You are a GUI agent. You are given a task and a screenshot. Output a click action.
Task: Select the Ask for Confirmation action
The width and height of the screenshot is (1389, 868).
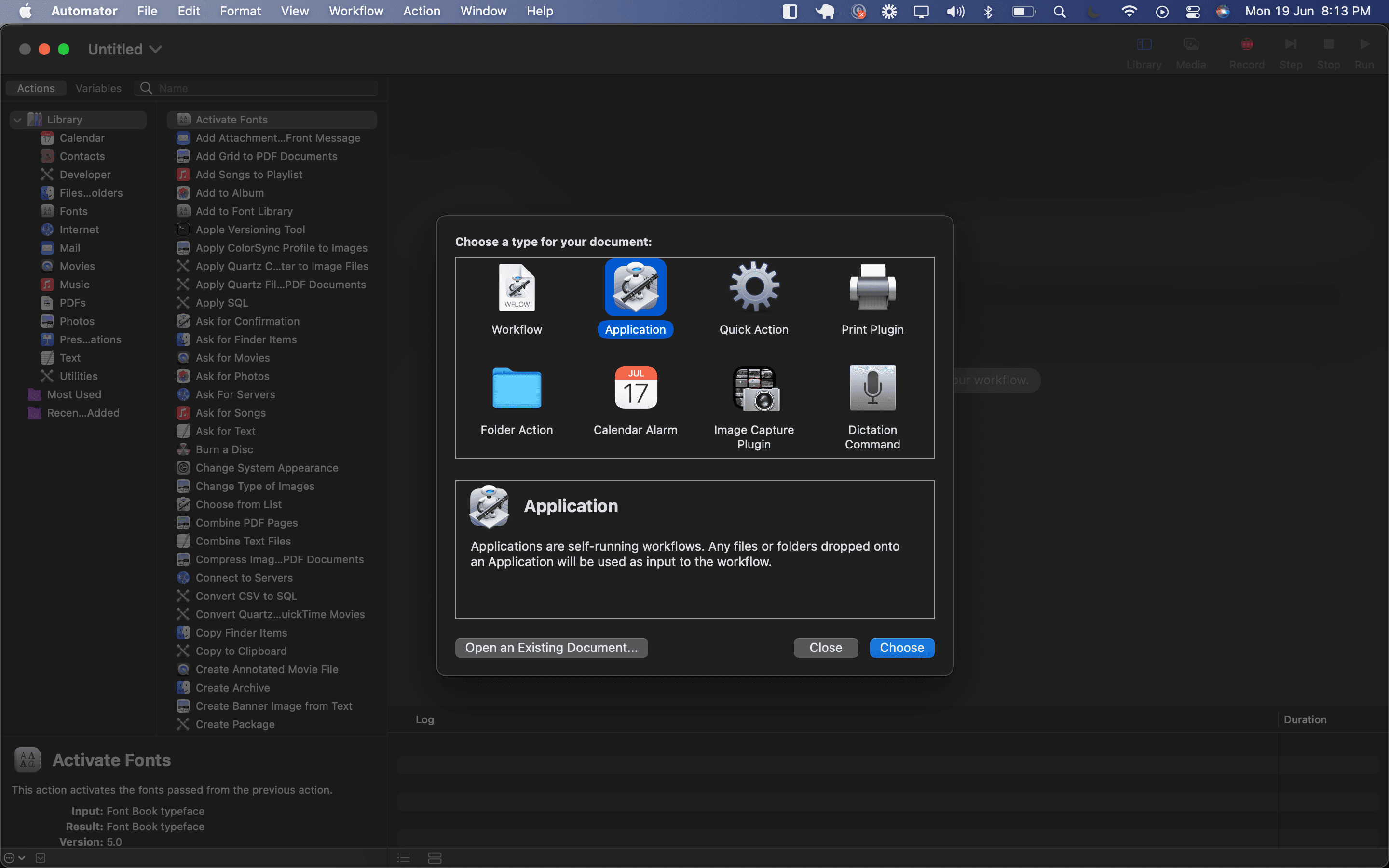tap(272, 322)
